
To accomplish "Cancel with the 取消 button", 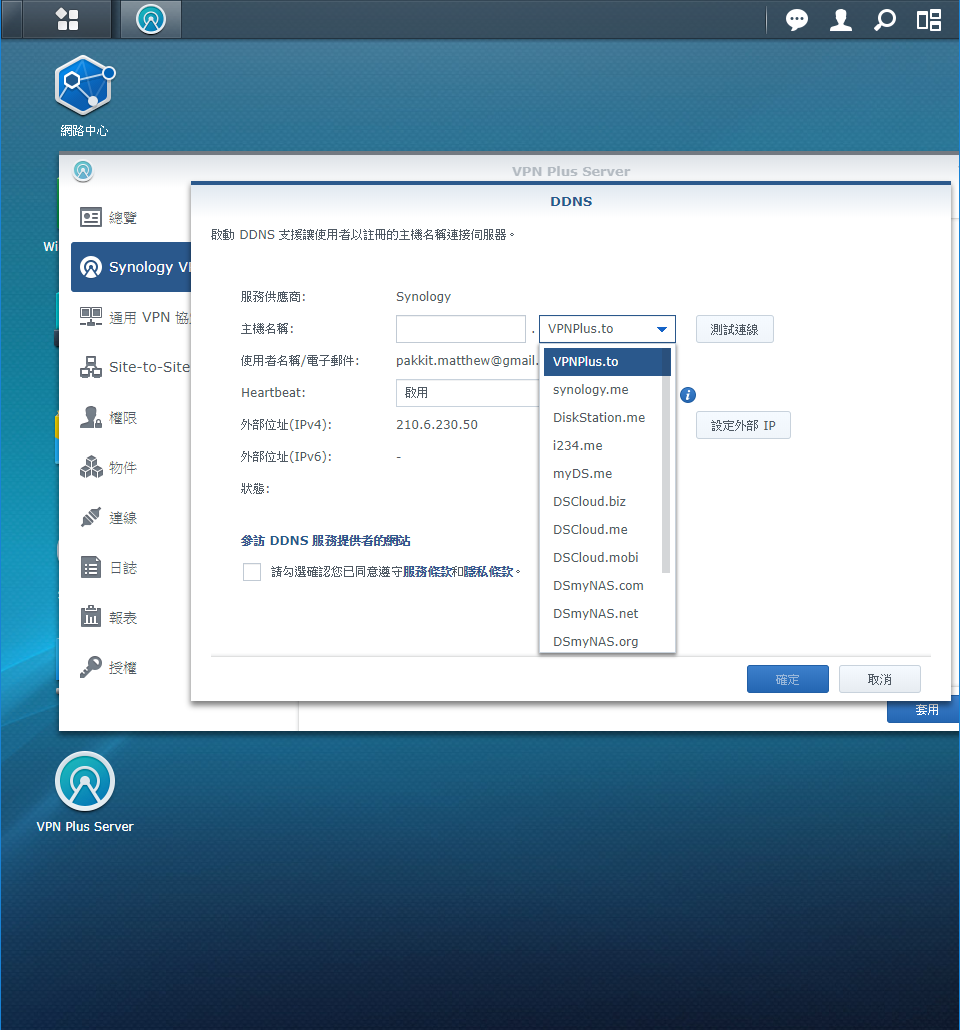I will (880, 679).
